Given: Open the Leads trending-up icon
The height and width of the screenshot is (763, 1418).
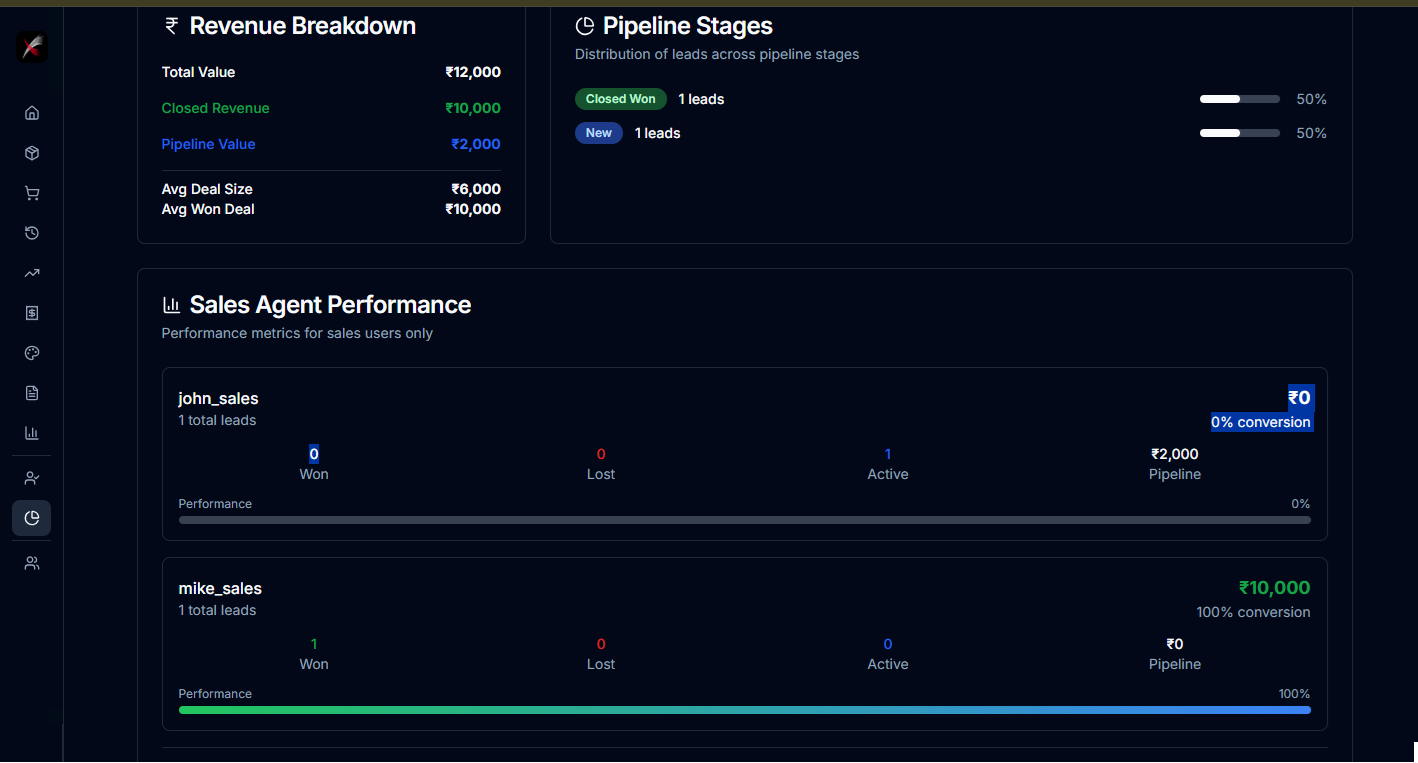Looking at the screenshot, I should 31,273.
